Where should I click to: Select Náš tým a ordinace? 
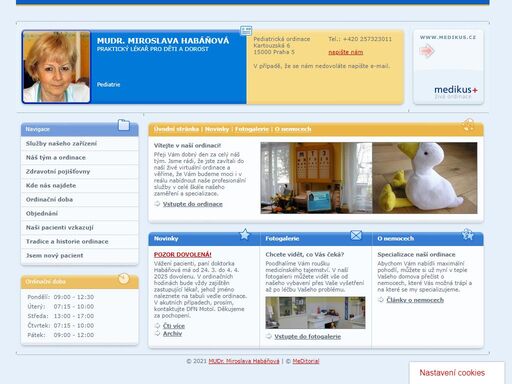80,157
